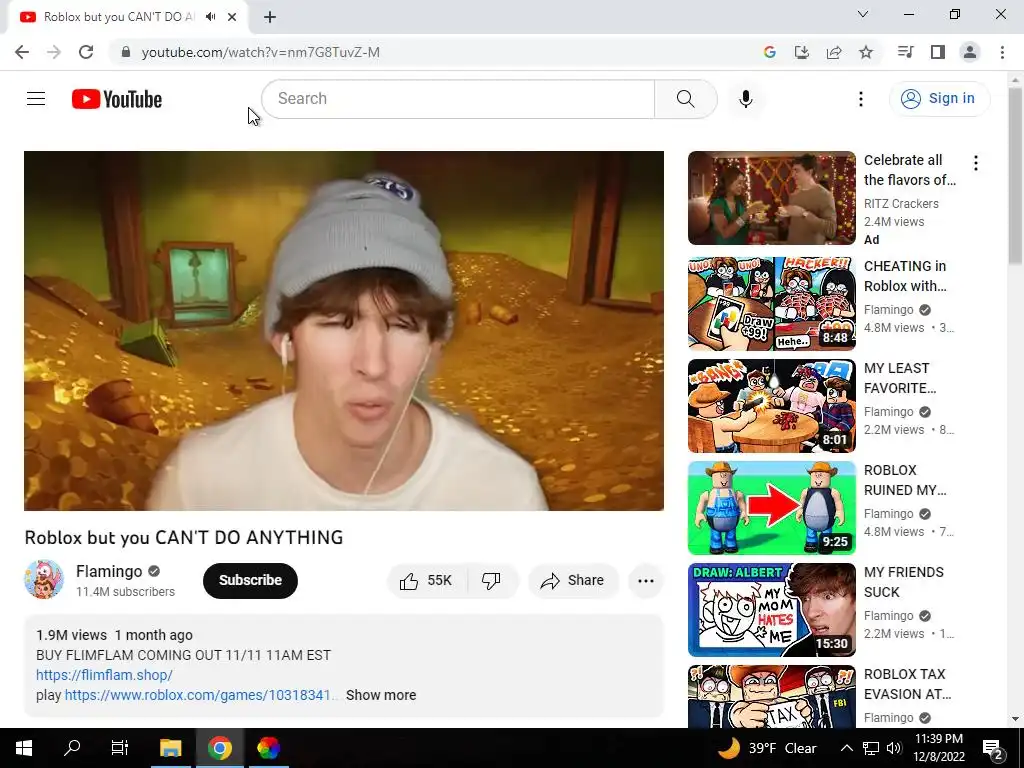
Task: Click the address bar URL
Action: (x=261, y=52)
